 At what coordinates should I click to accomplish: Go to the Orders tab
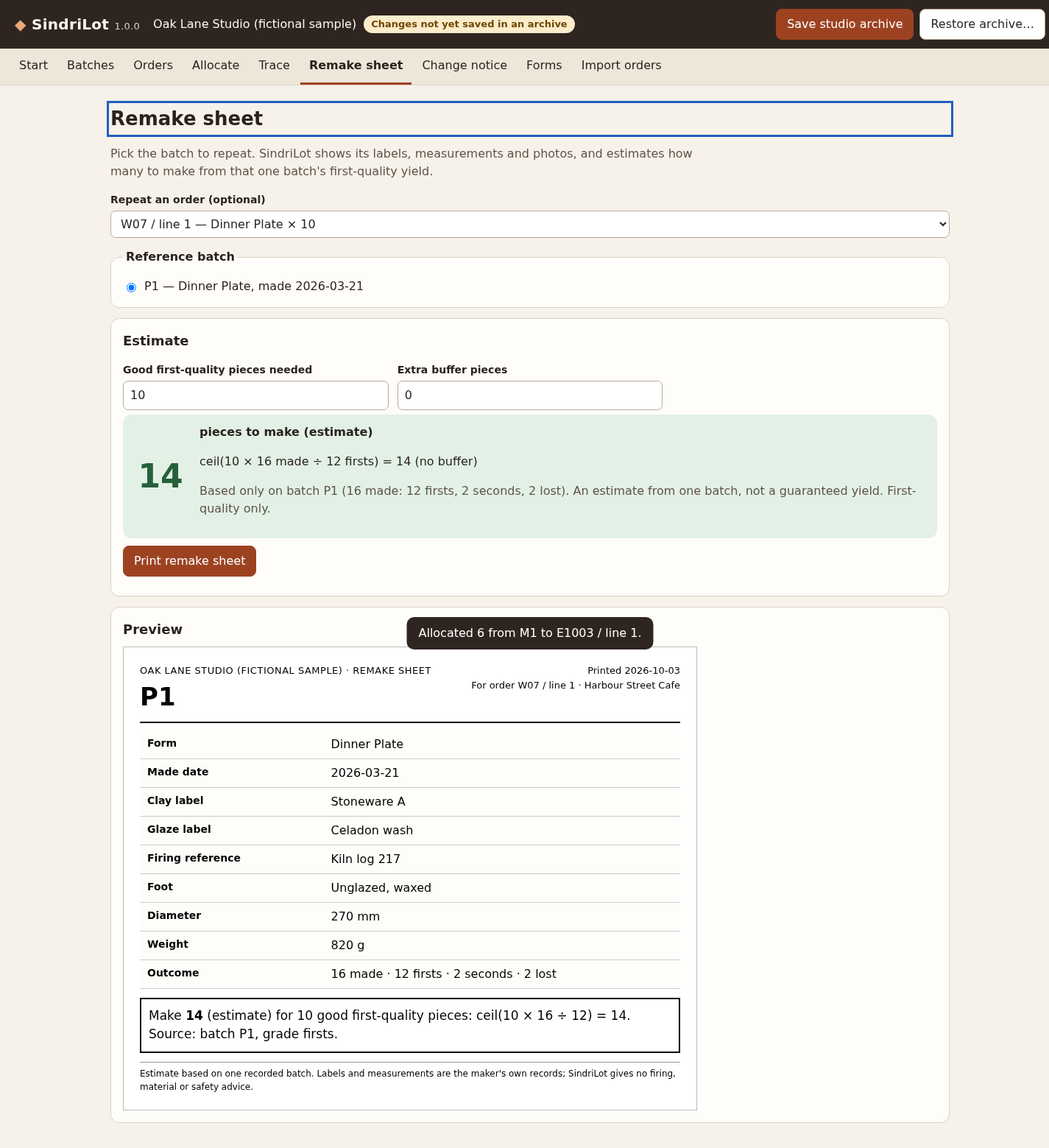click(x=153, y=66)
